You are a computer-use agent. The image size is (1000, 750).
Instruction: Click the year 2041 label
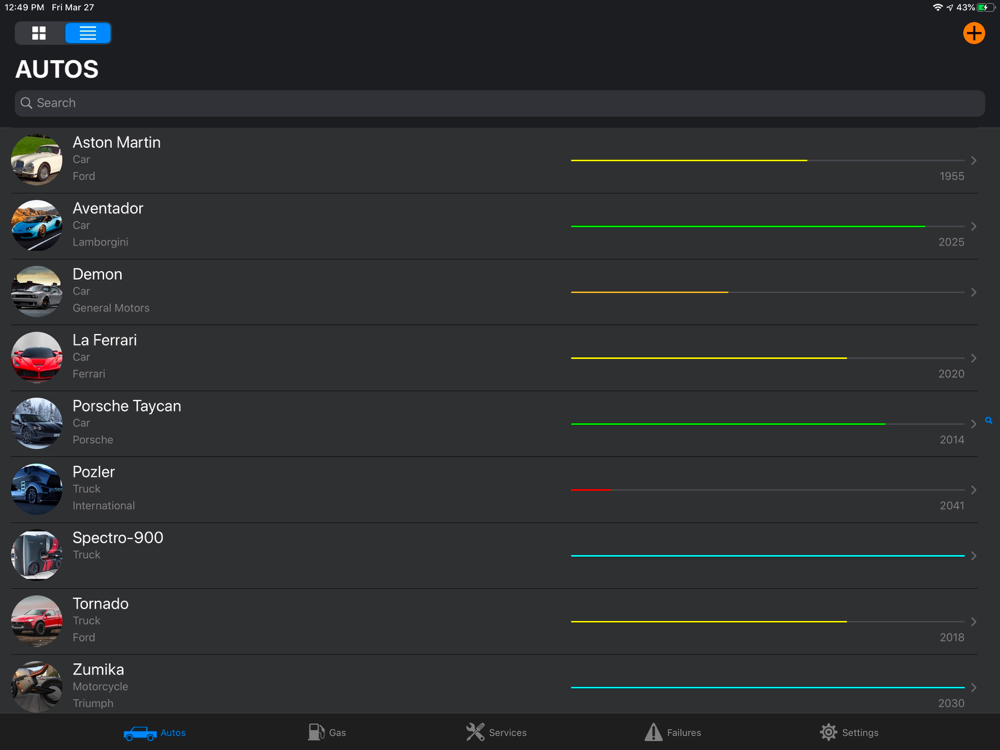(952, 506)
